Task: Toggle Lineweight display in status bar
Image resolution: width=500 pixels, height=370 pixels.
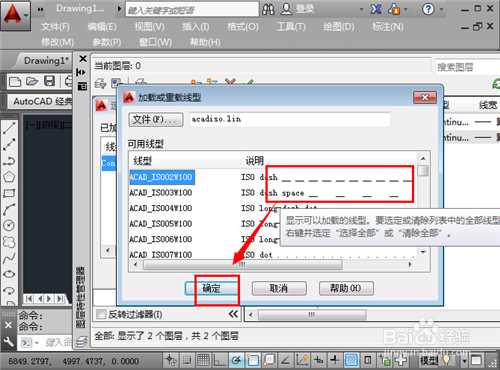Action: coord(335,360)
